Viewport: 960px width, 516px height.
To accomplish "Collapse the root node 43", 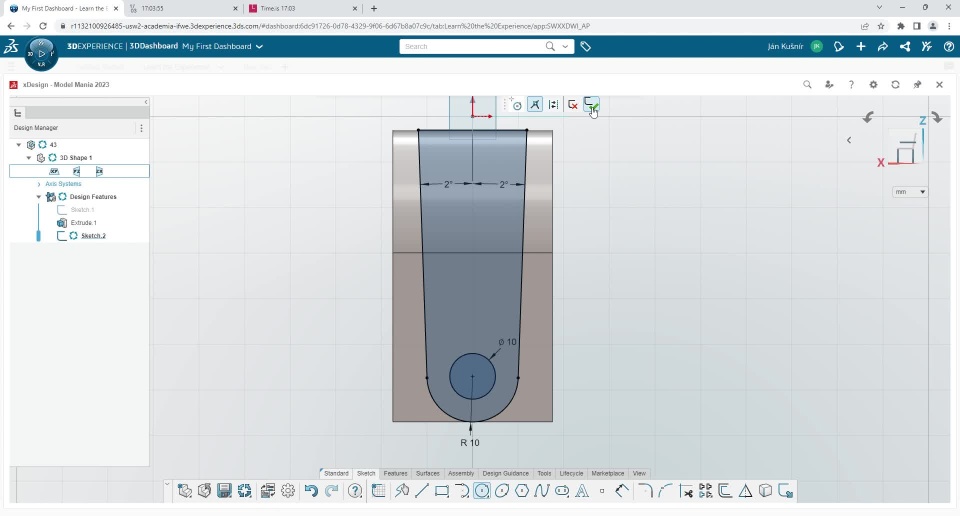I will point(19,144).
